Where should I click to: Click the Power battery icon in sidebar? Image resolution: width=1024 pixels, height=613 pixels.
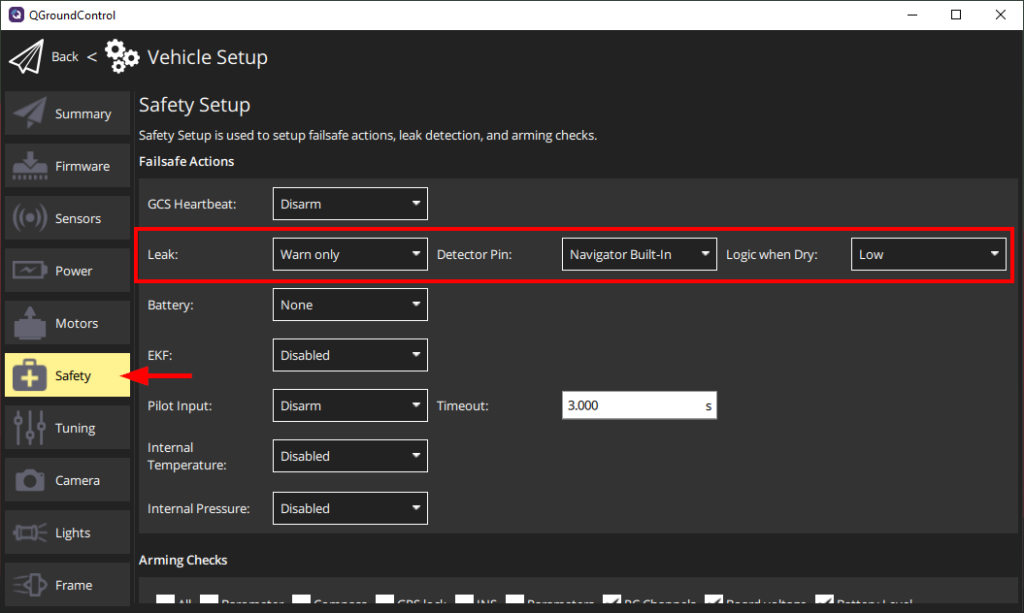point(30,271)
